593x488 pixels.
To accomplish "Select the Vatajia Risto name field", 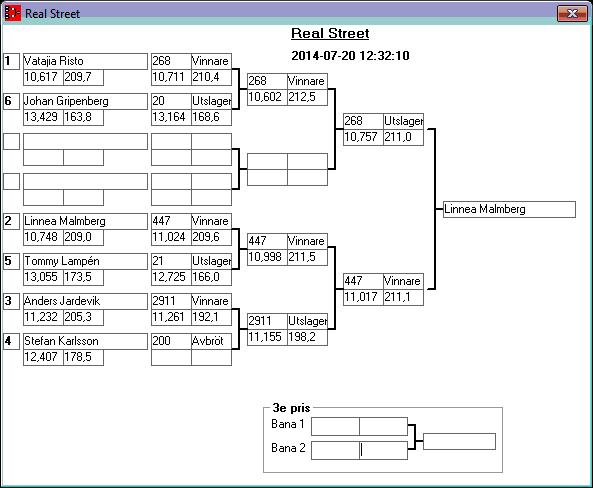I will (x=85, y=61).
